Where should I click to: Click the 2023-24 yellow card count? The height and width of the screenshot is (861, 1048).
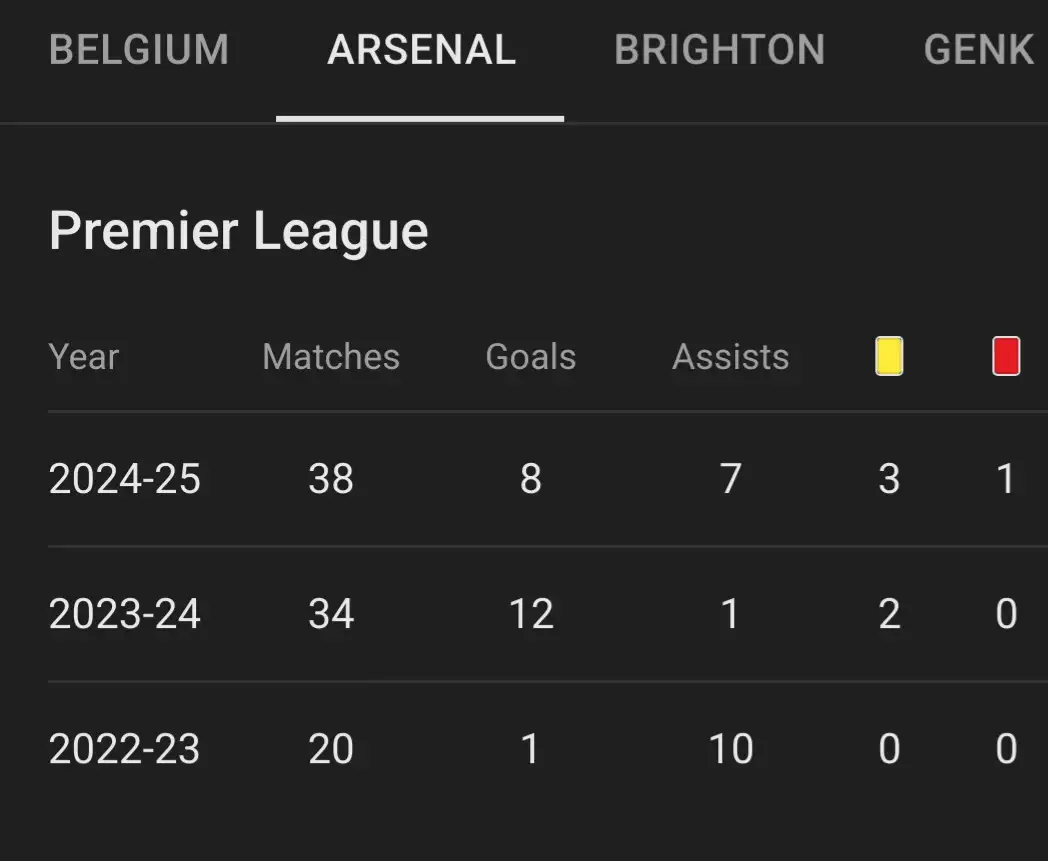(889, 614)
